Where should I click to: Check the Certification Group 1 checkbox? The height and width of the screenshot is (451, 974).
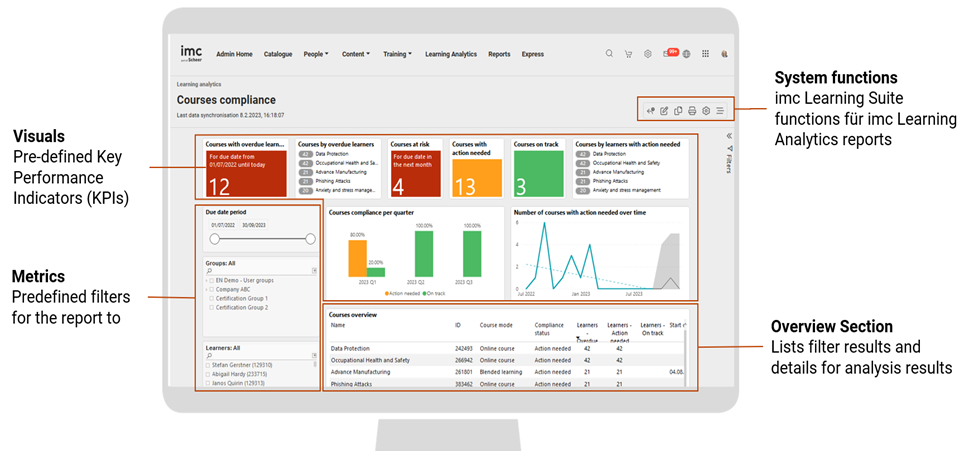click(x=212, y=297)
